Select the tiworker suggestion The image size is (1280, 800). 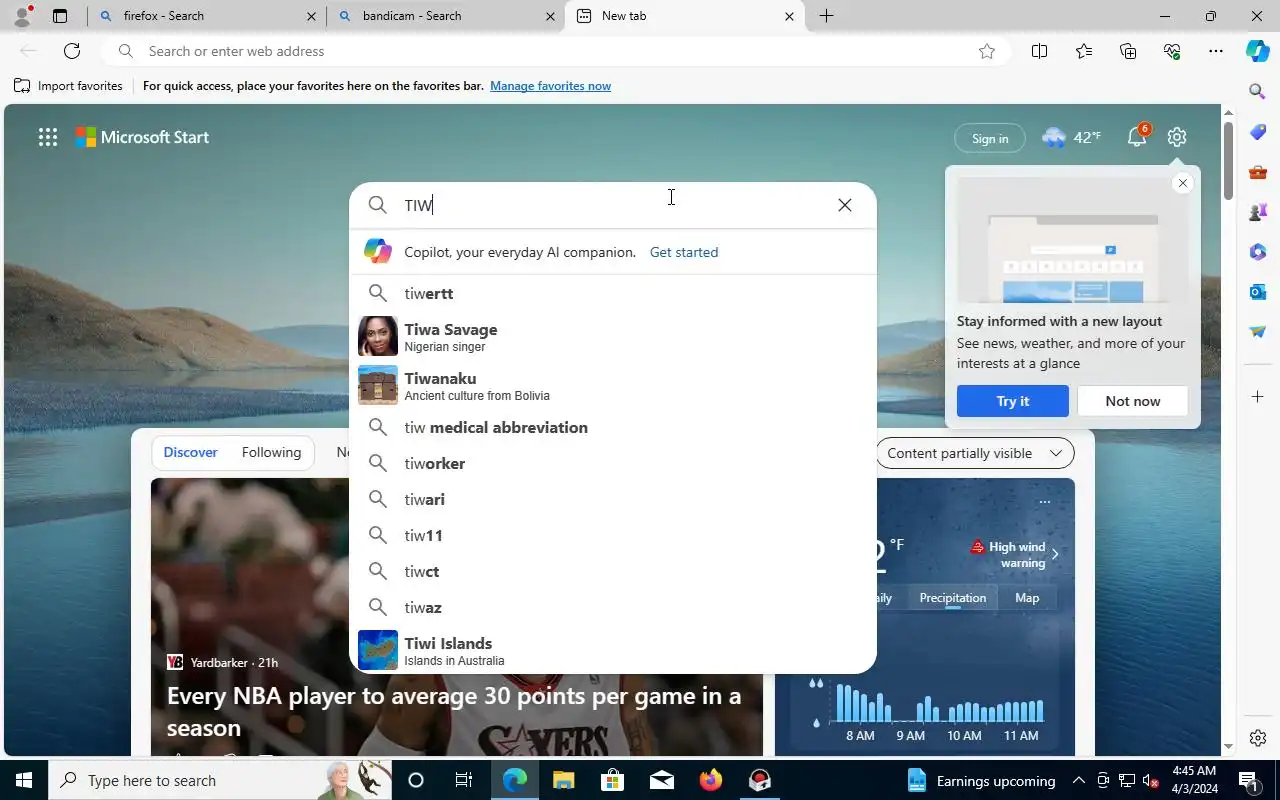pyautogui.click(x=613, y=463)
